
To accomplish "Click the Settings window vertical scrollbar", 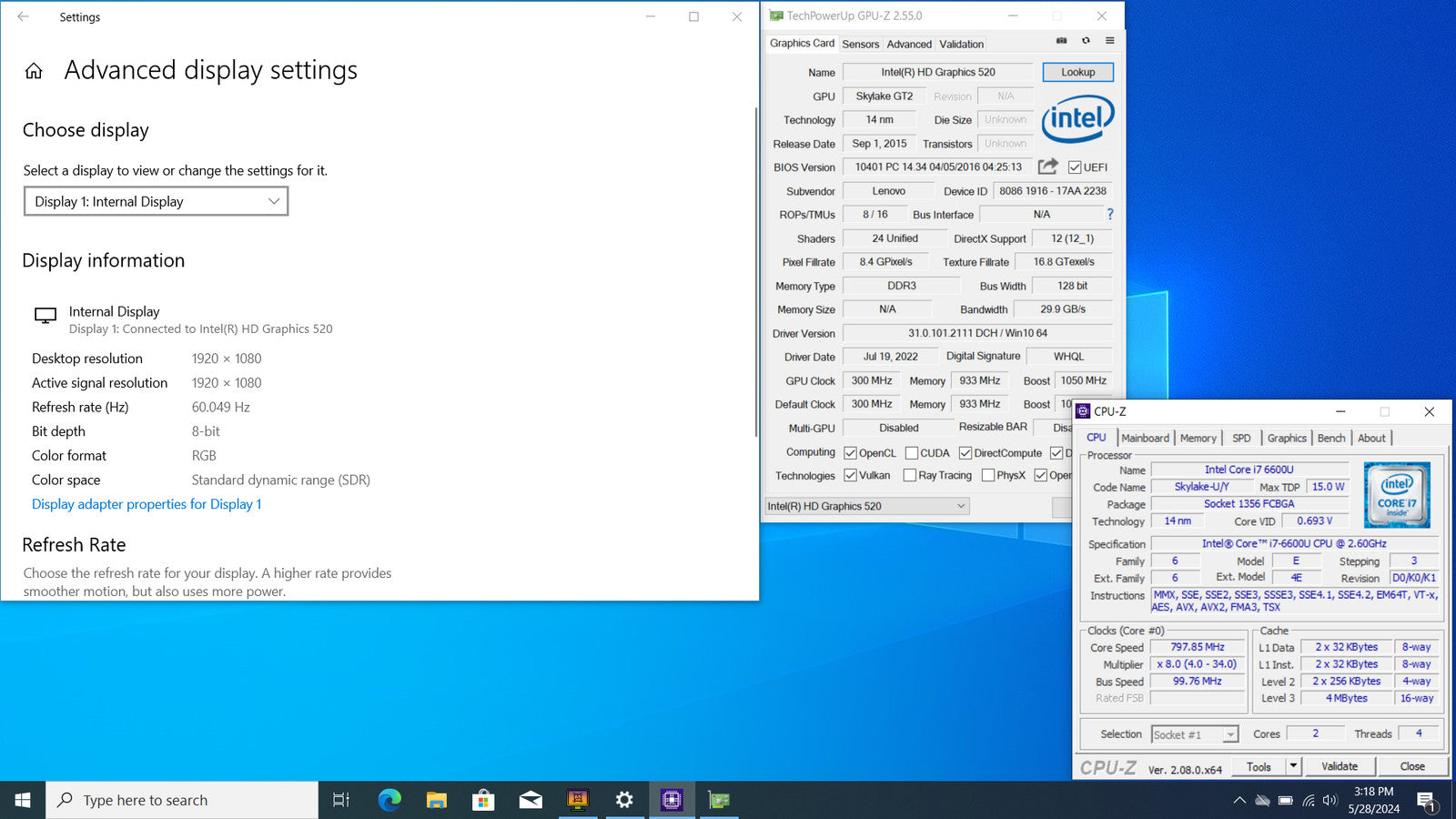I will click(x=755, y=273).
